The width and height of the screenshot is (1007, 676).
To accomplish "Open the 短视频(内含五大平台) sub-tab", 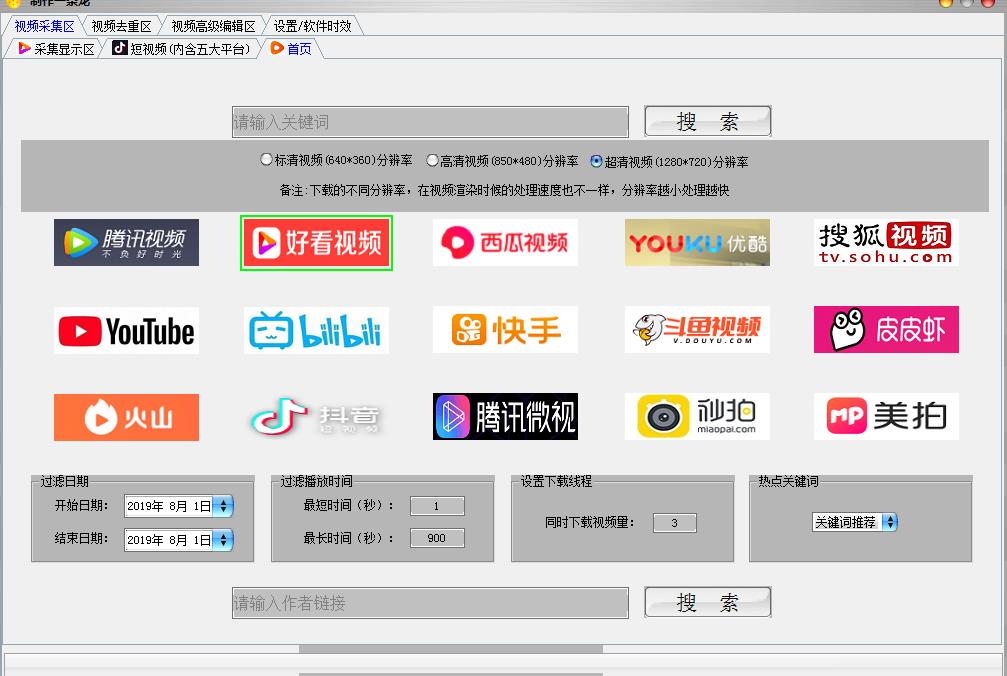I will pos(181,49).
